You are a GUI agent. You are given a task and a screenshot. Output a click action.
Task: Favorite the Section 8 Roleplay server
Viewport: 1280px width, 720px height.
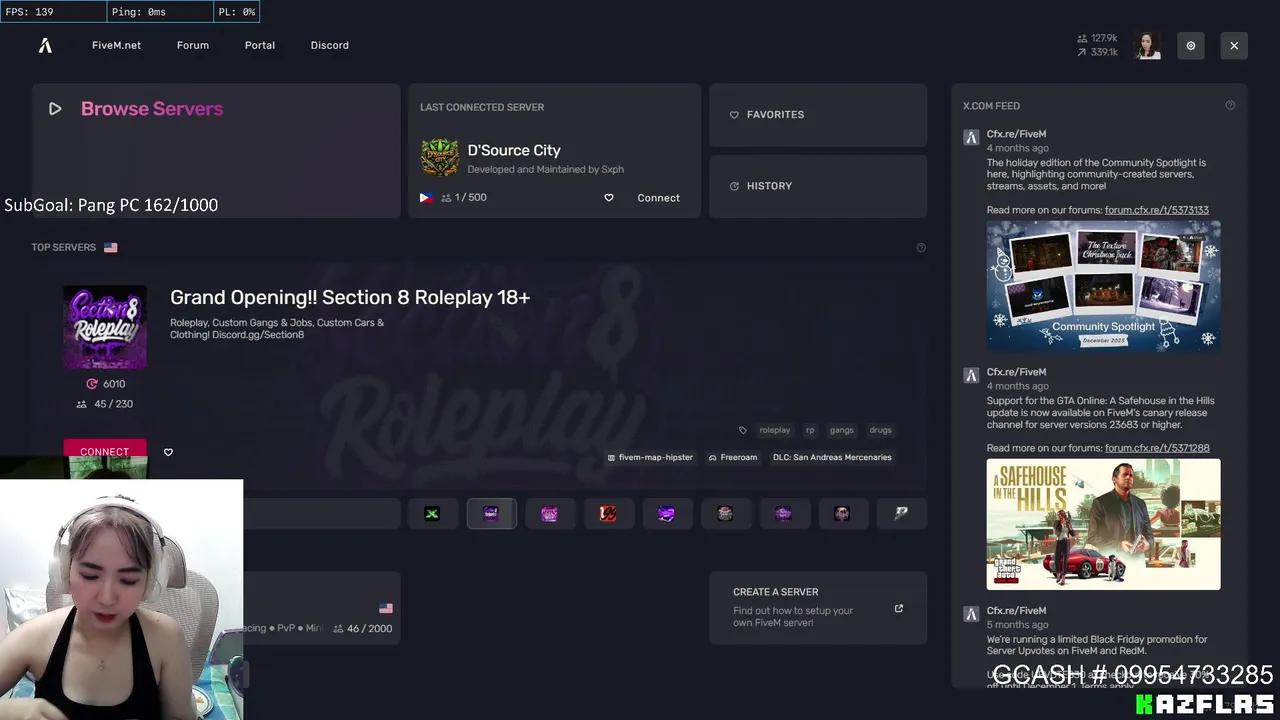coord(168,452)
